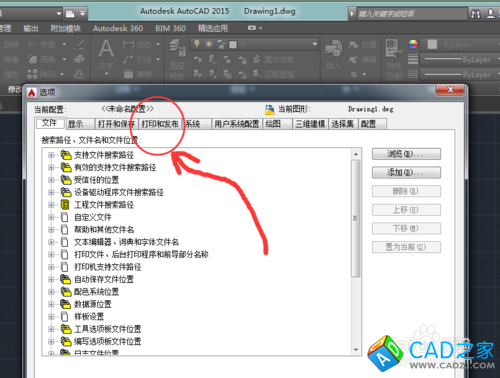This screenshot has width=500, height=378.
Task: Select 文本编辑器、词典和字体文件名 row
Action: 126,242
